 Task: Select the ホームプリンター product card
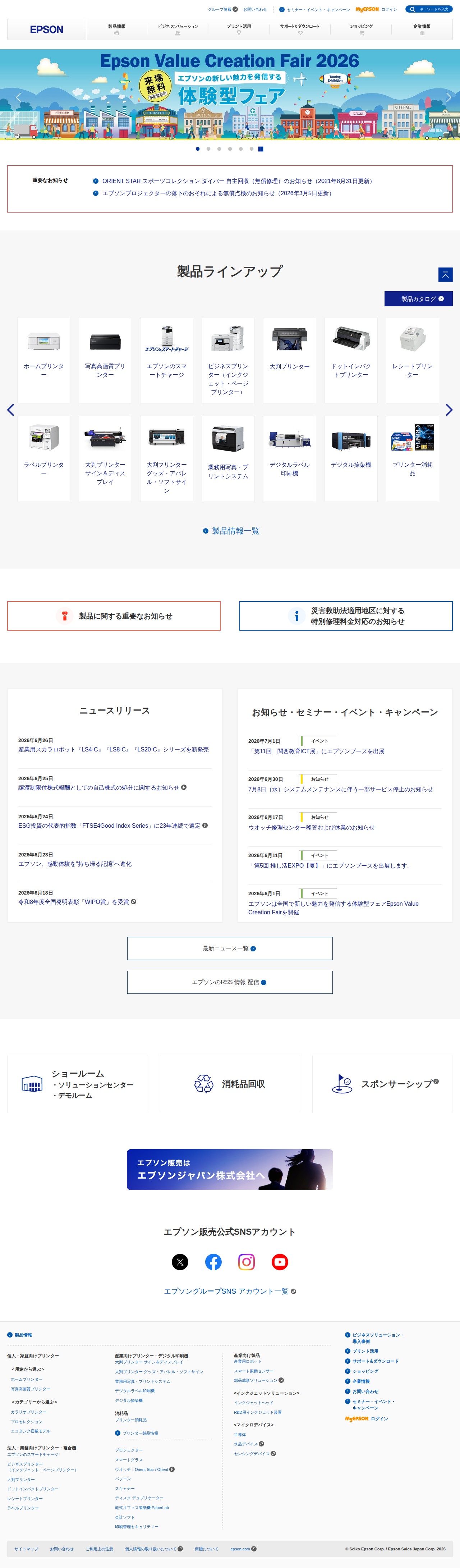(x=44, y=360)
